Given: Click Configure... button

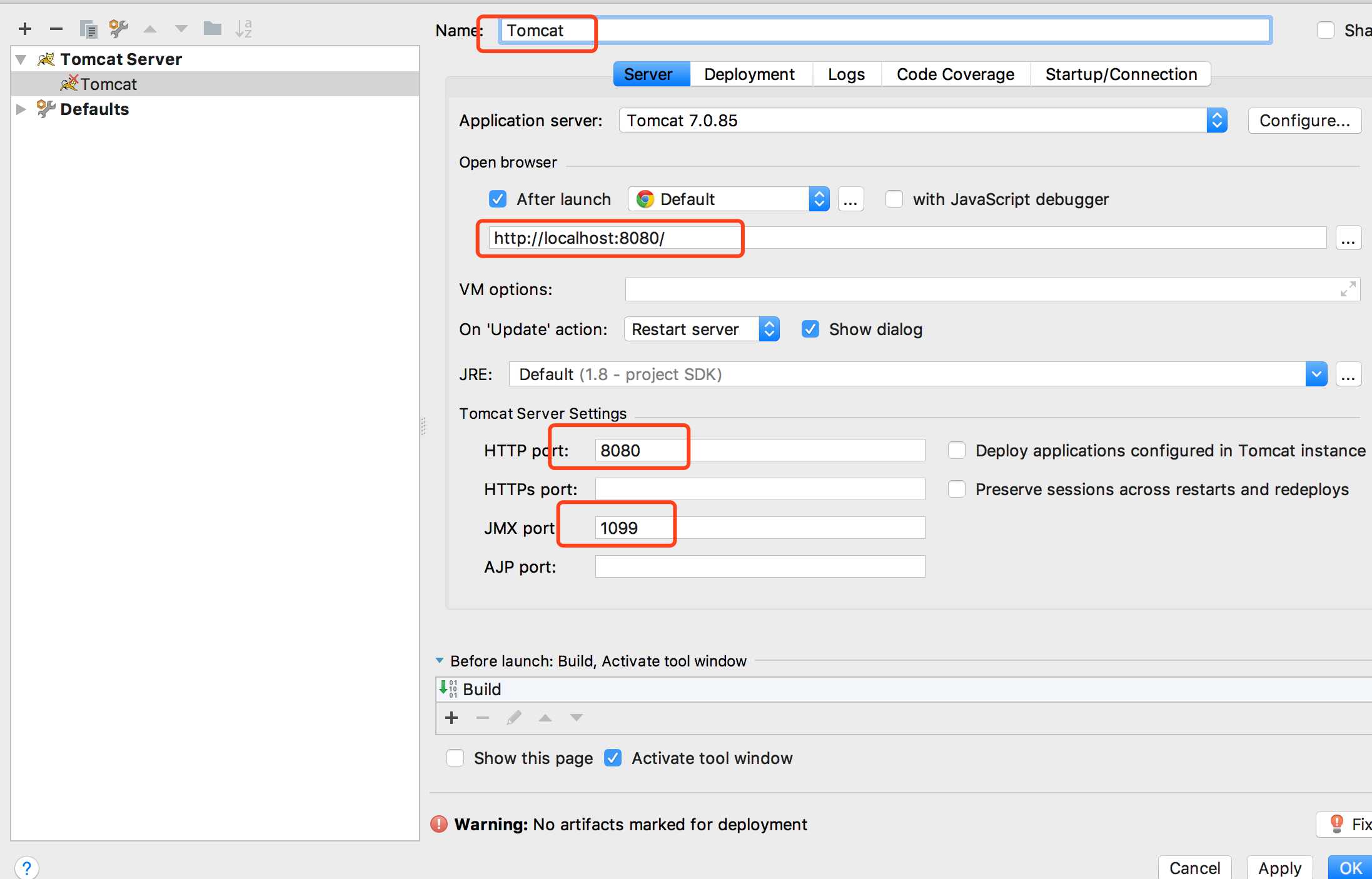Looking at the screenshot, I should click(1304, 121).
